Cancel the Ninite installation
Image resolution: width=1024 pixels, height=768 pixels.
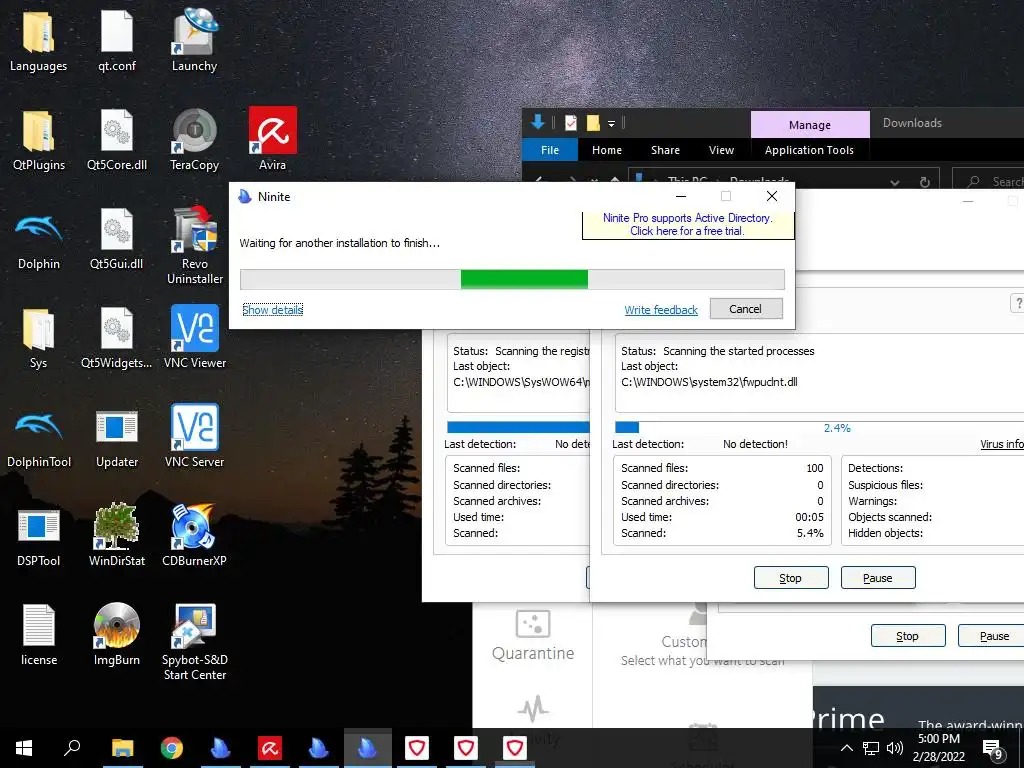[x=746, y=309]
